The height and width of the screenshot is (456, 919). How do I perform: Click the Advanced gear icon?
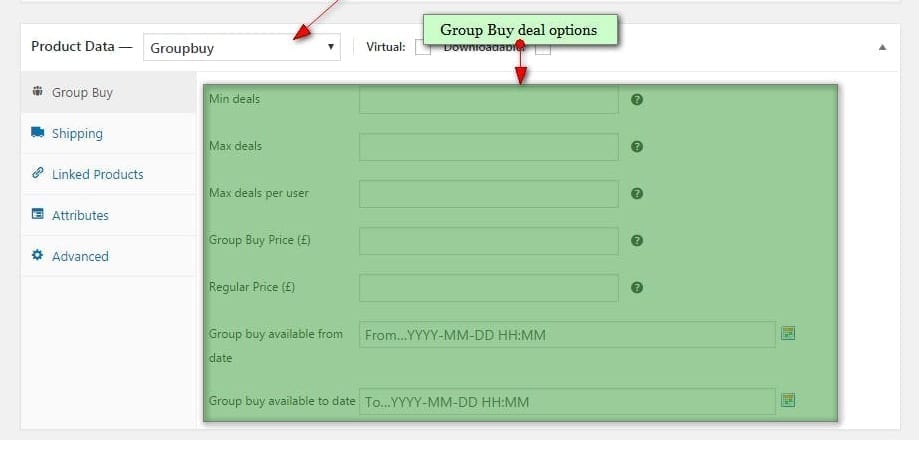[x=38, y=255]
